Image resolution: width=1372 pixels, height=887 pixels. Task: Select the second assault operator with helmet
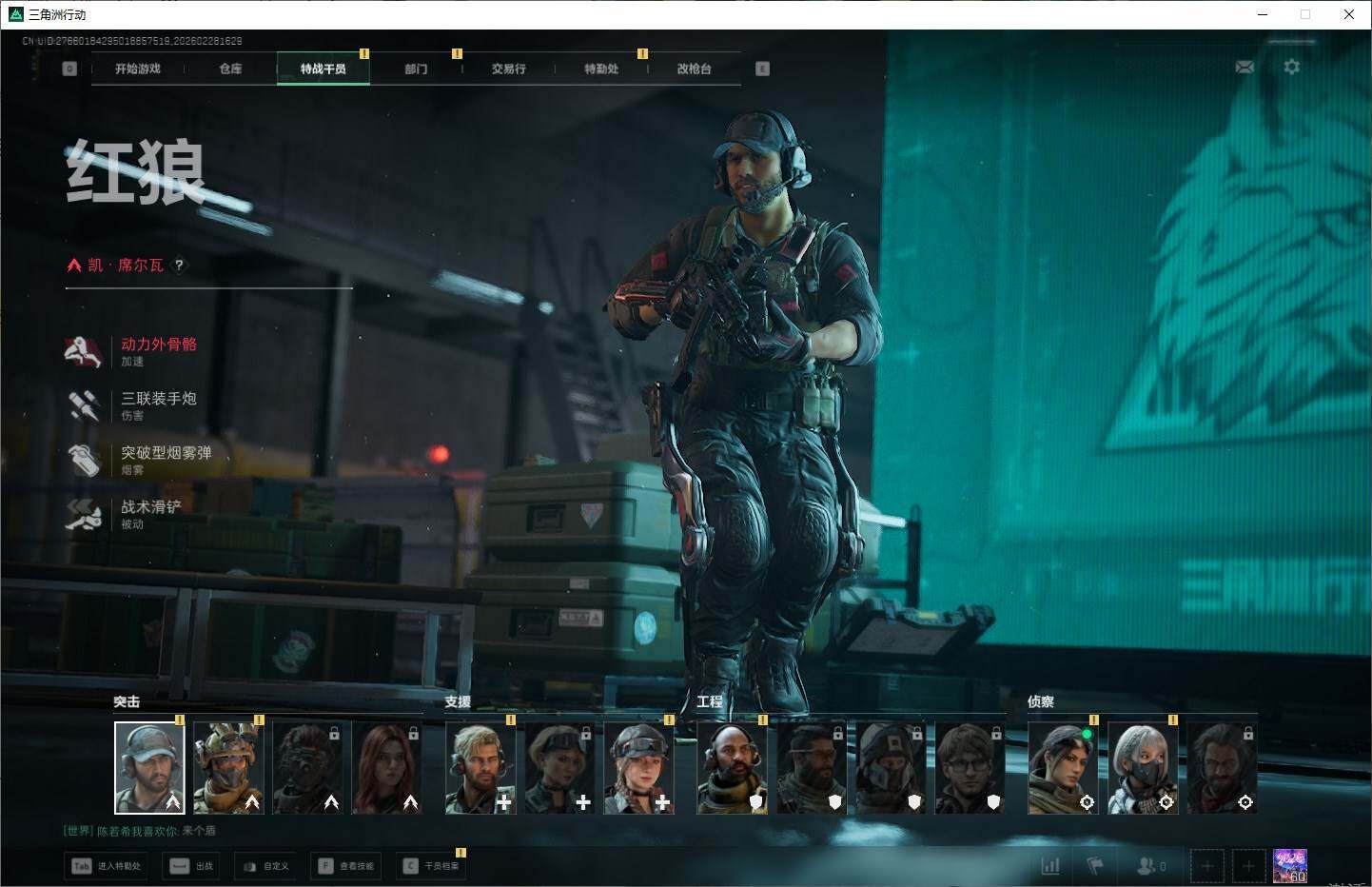(x=228, y=767)
